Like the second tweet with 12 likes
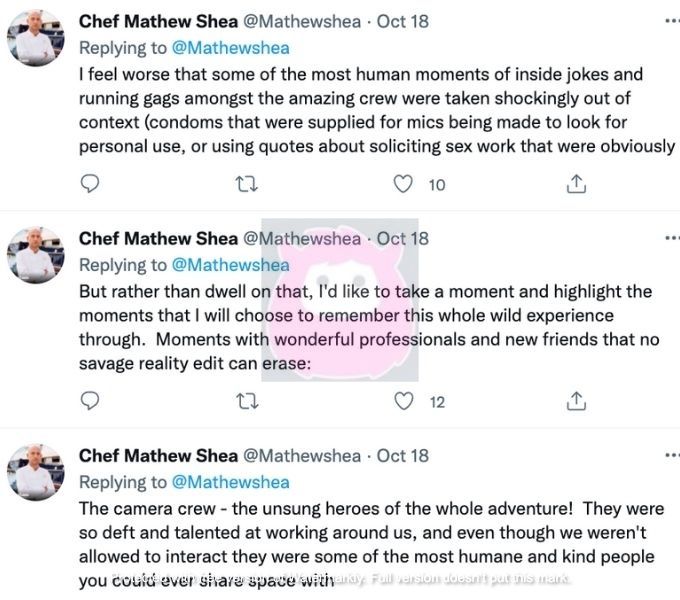Viewport: 680px width, 600px height. pyautogui.click(x=403, y=401)
